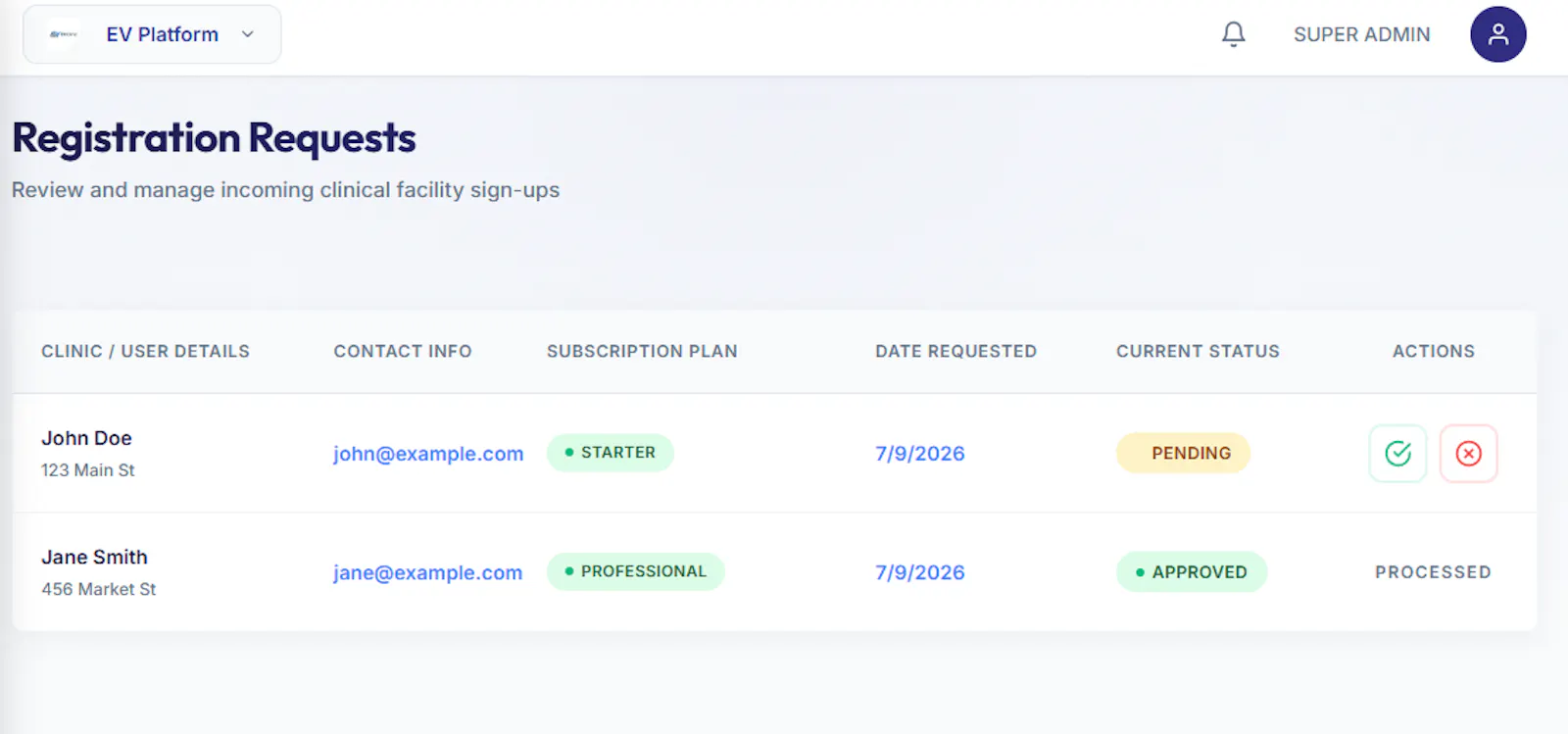This screenshot has width=1568, height=734.
Task: Click the Subscription Plan column header
Action: (642, 351)
